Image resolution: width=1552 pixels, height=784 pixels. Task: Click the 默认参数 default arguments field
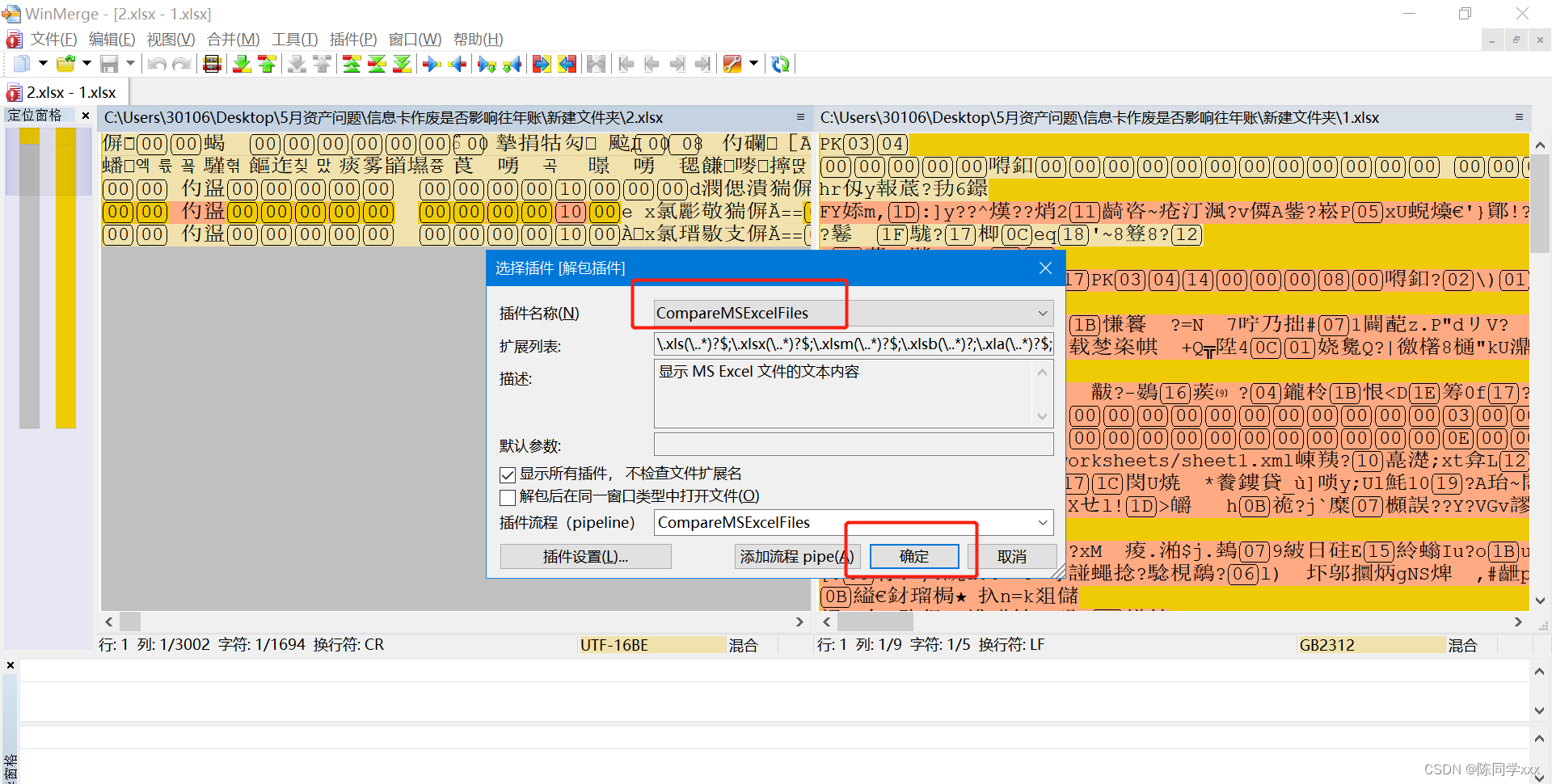pyautogui.click(x=854, y=445)
